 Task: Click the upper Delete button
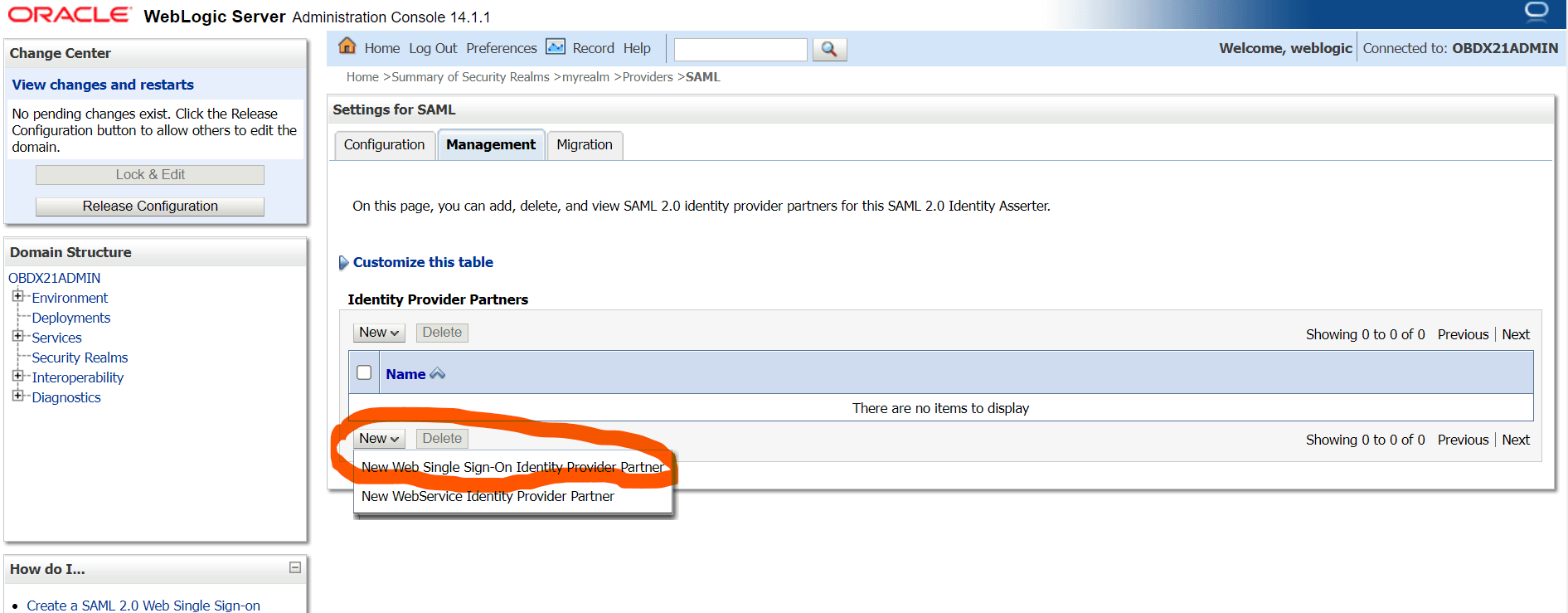(x=442, y=333)
